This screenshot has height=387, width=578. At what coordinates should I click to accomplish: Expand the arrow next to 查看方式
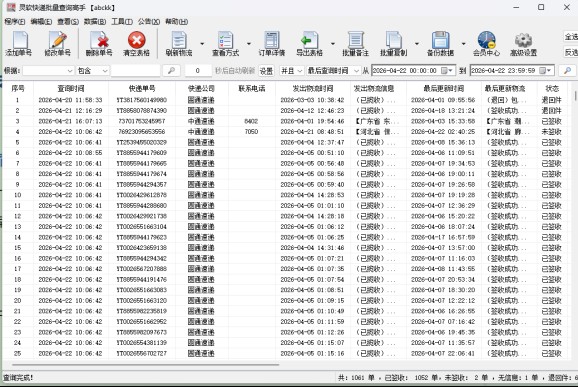click(x=248, y=43)
